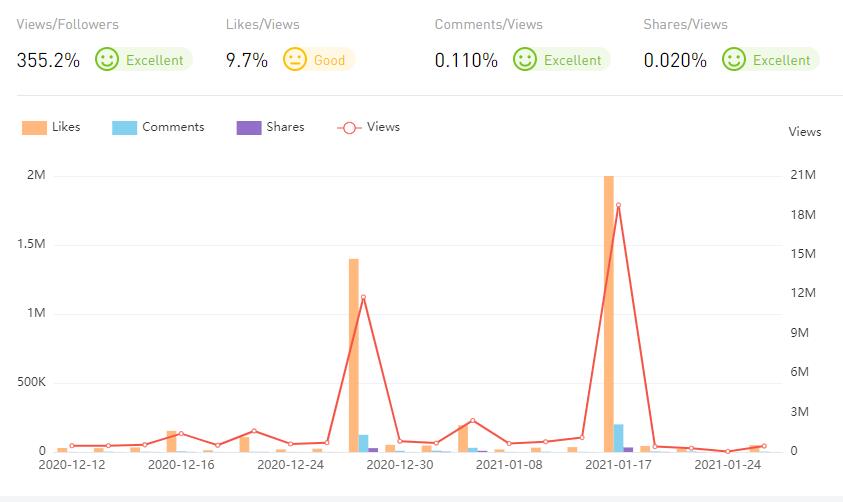Click the Shares/Views Excellent smiley icon
843x502 pixels.
[734, 60]
